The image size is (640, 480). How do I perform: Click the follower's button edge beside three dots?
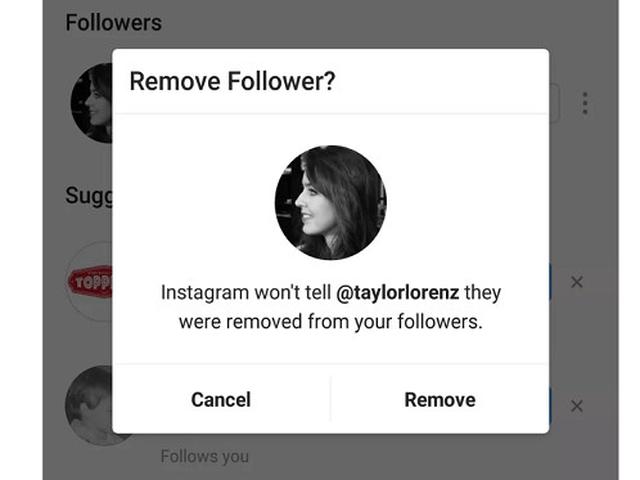553,103
